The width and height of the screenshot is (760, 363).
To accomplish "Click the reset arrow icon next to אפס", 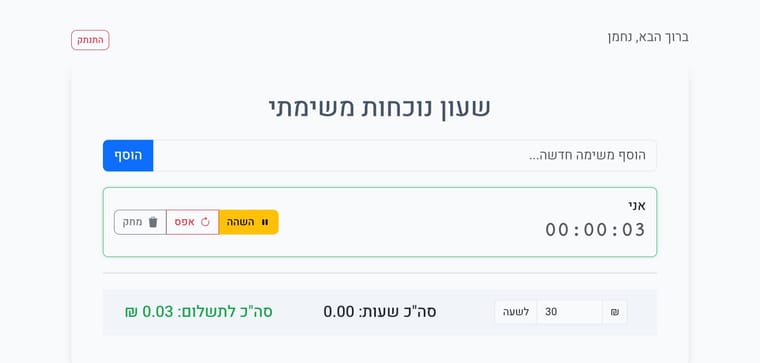I will (206, 222).
